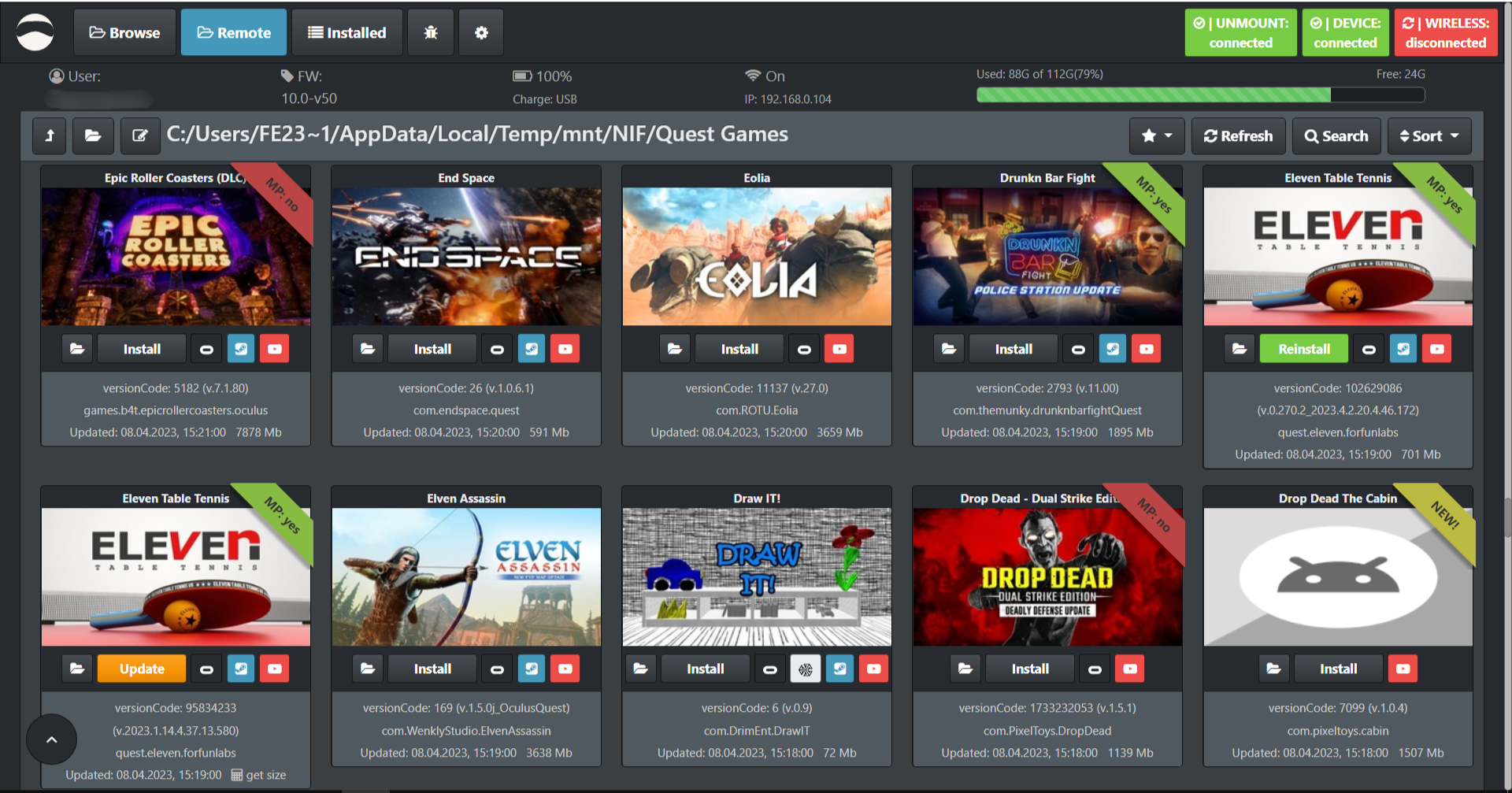Open the Oculus store link for Epic Roller Coasters
Image resolution: width=1512 pixels, height=793 pixels.
pyautogui.click(x=206, y=349)
